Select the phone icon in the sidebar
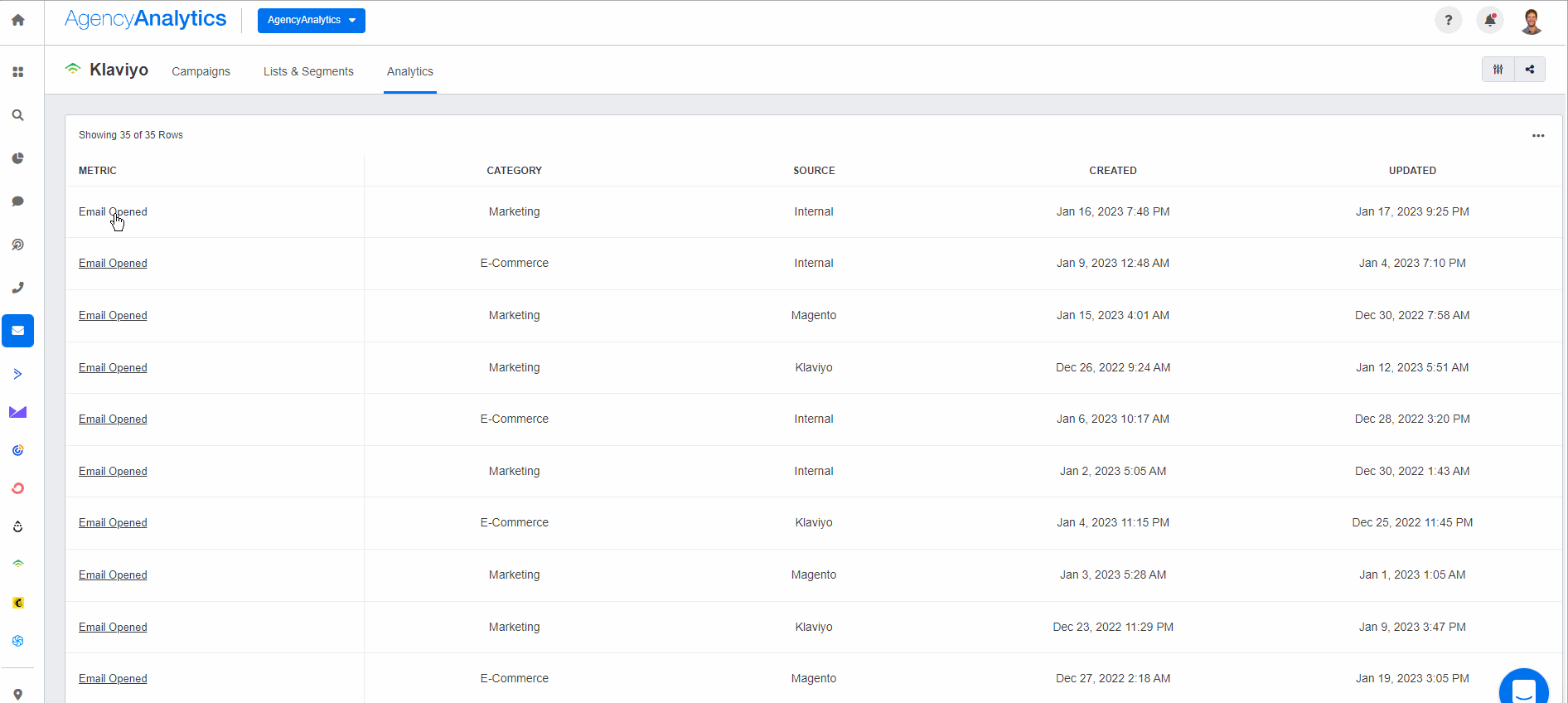The image size is (1568, 703). pyautogui.click(x=17, y=288)
